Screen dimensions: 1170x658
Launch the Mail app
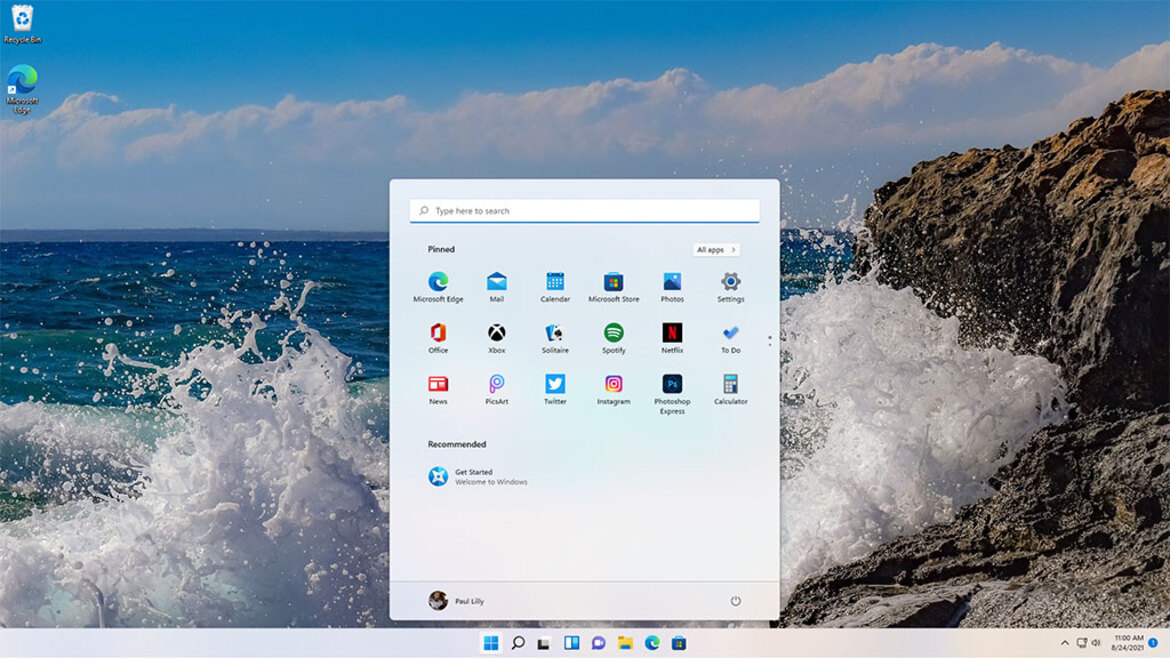[496, 287]
